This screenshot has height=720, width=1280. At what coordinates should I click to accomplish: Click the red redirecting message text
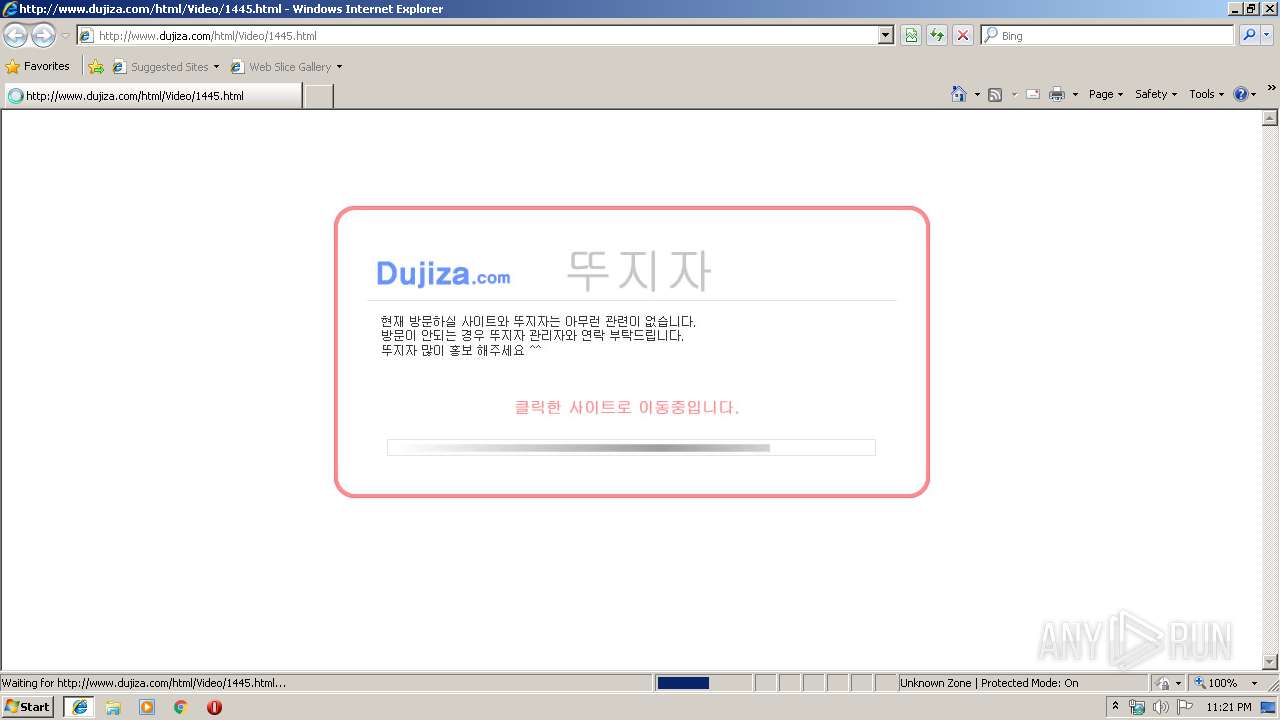(627, 407)
